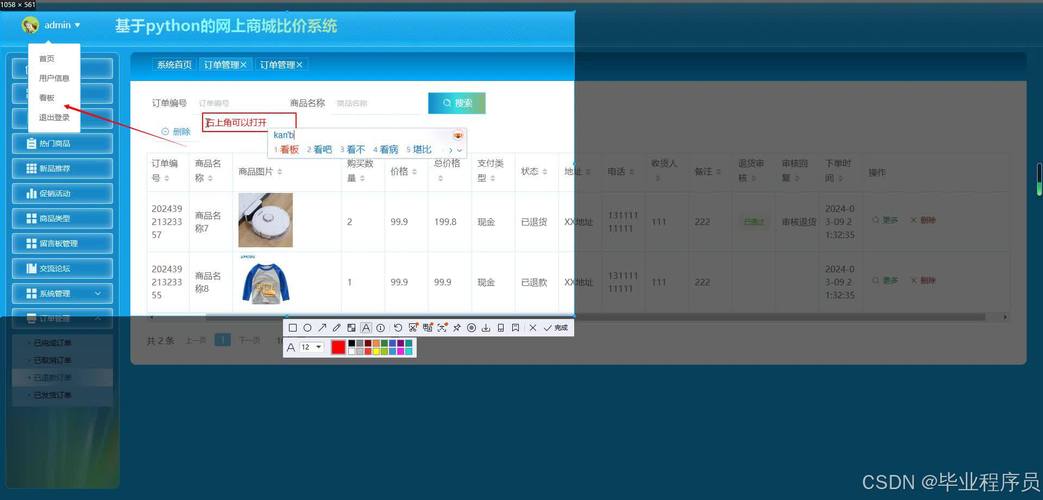Choose 看吧 candidate in the IME popup
The width and height of the screenshot is (1043, 500).
tap(320, 149)
